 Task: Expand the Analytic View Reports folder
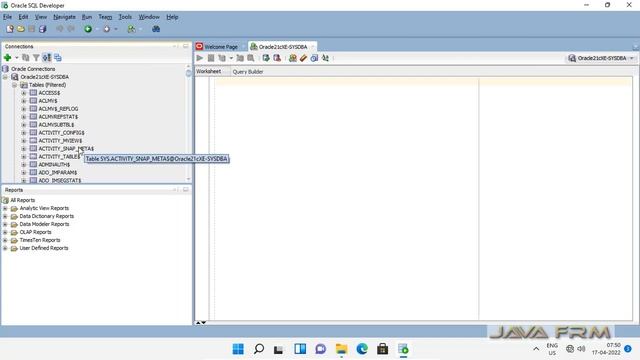tap(5, 208)
